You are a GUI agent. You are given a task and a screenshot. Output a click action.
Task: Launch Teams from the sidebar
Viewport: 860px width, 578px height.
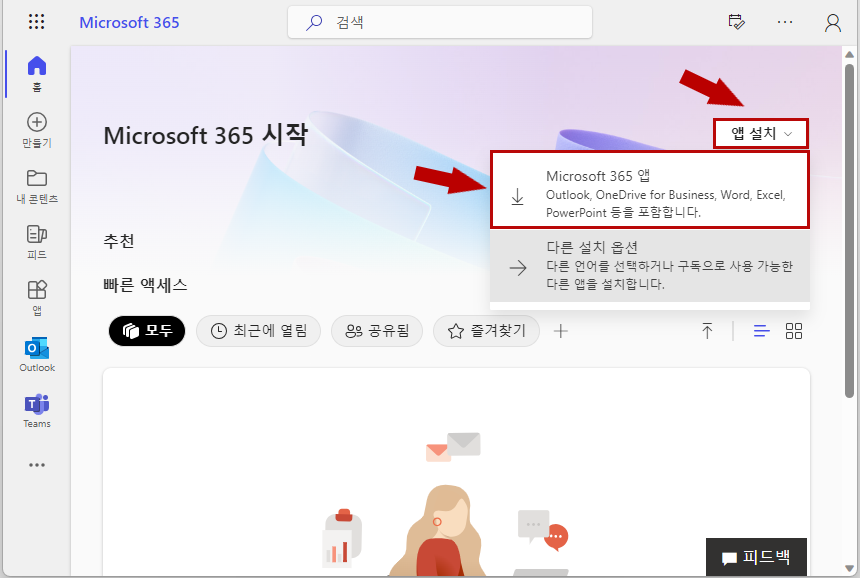(x=37, y=411)
